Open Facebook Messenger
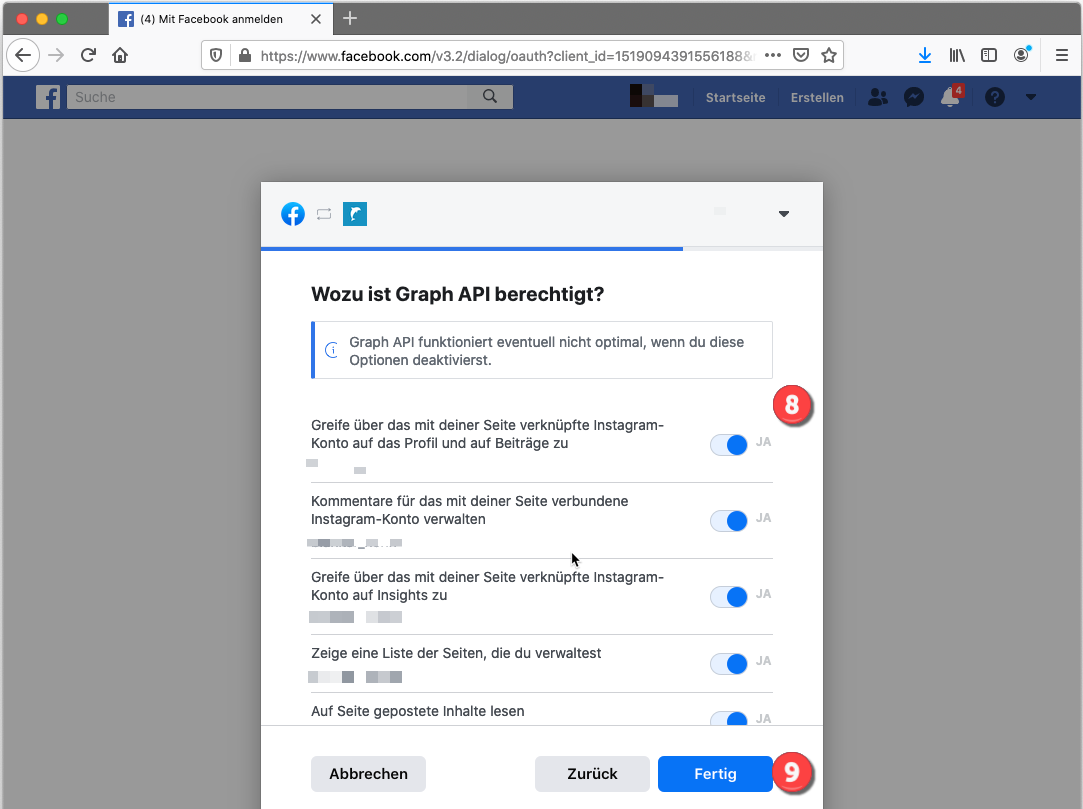 click(914, 97)
